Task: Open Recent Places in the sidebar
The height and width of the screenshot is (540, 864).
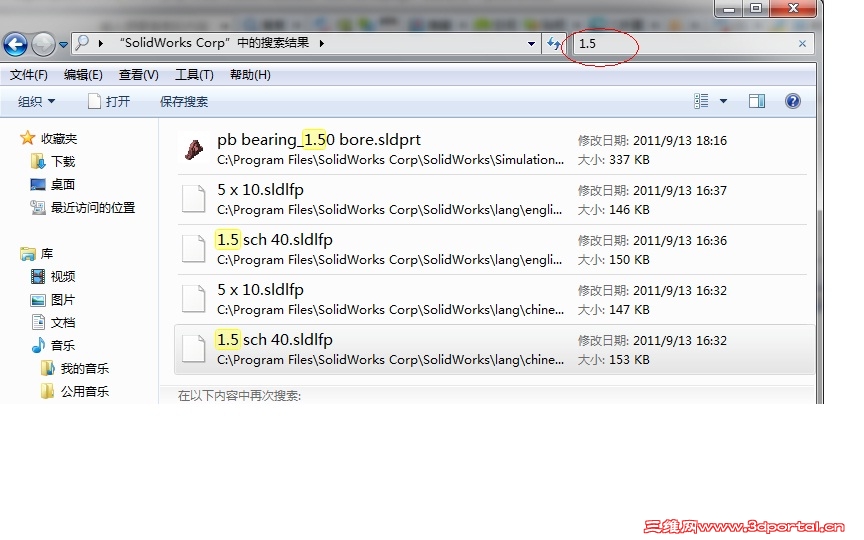Action: pos(83,208)
